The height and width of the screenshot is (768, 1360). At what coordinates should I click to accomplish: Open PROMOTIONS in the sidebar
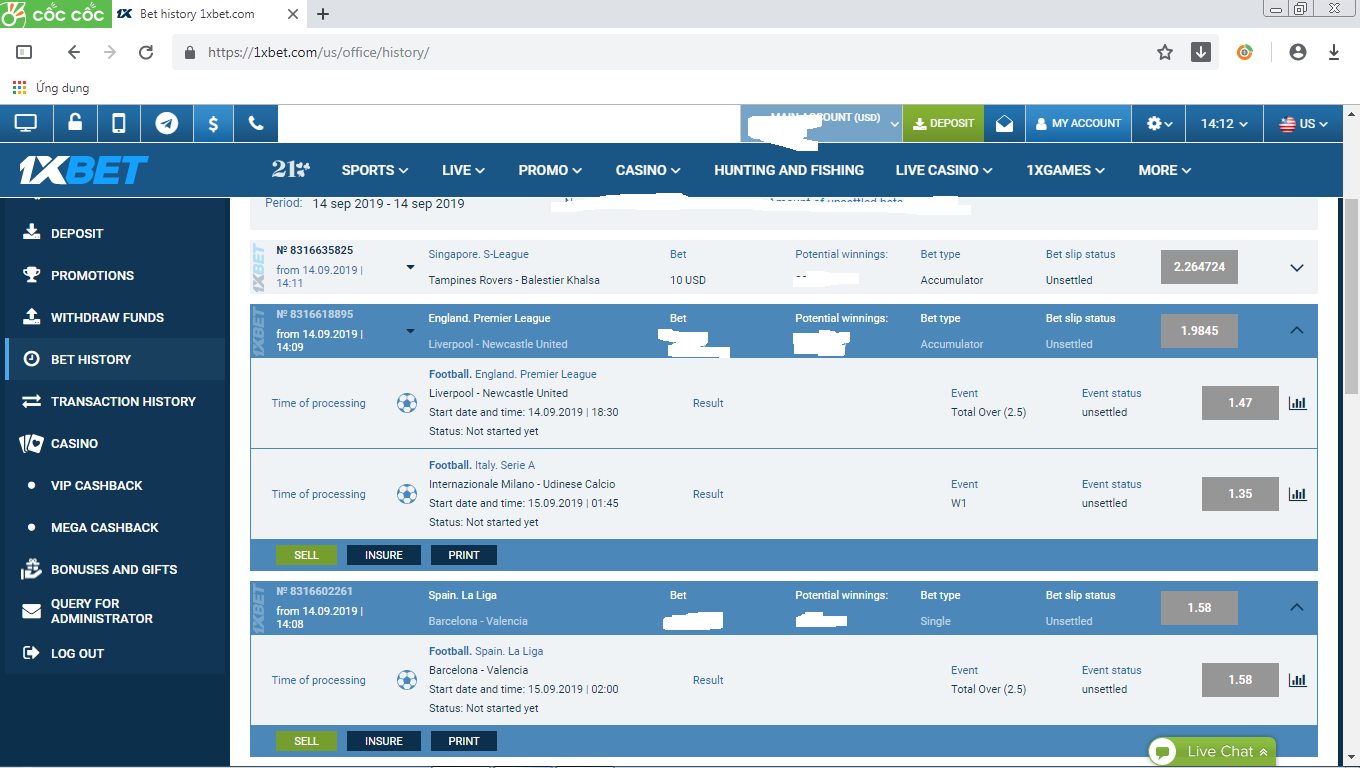point(115,275)
